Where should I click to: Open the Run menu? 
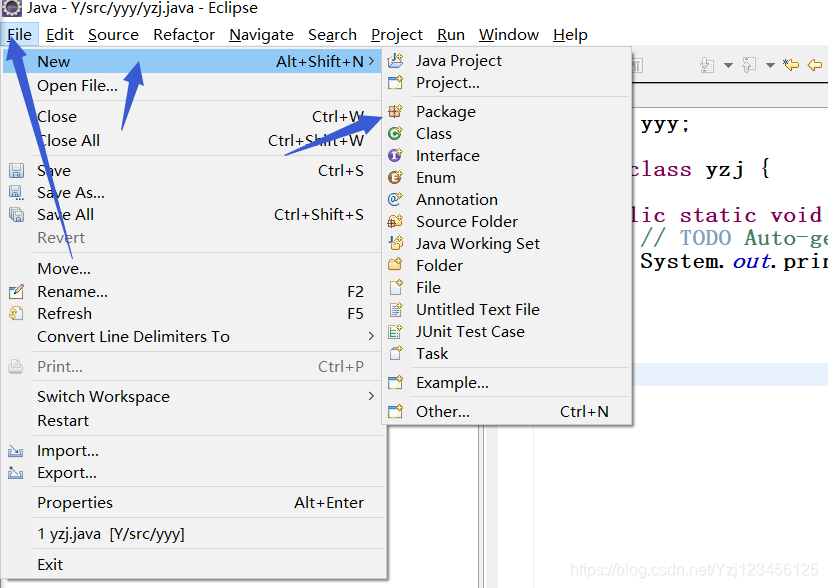[x=451, y=35]
